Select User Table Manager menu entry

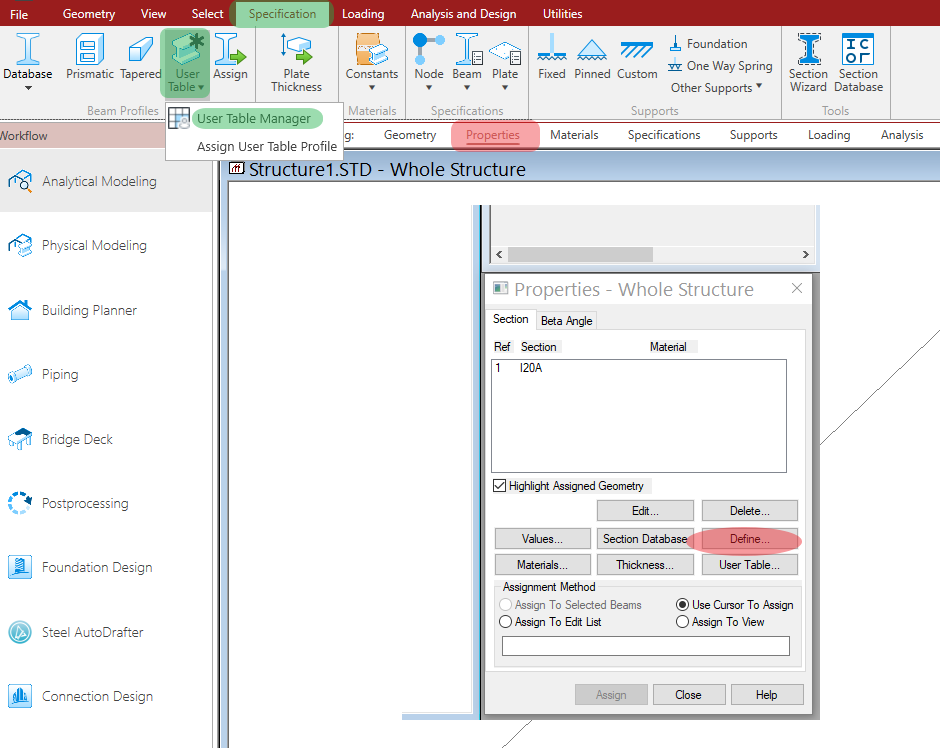pyautogui.click(x=253, y=119)
